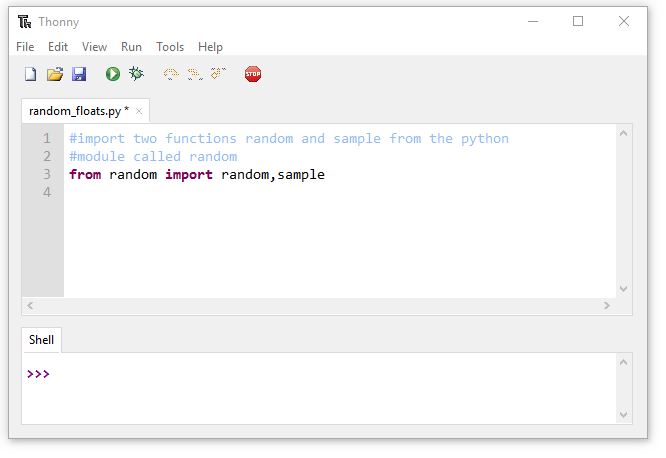Open the Edit menu
Screen dimensions: 666x458
(x=58, y=47)
